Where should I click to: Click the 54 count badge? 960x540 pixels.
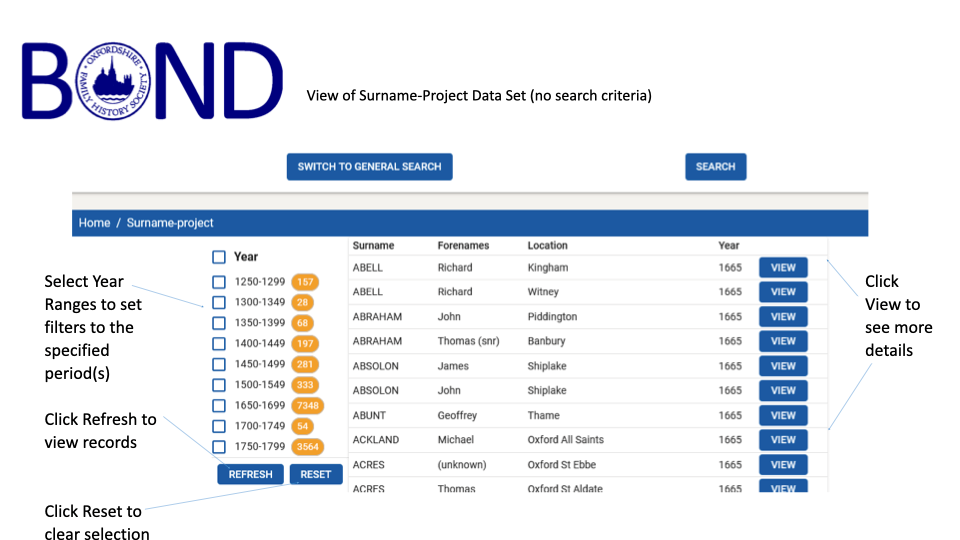pos(302,426)
